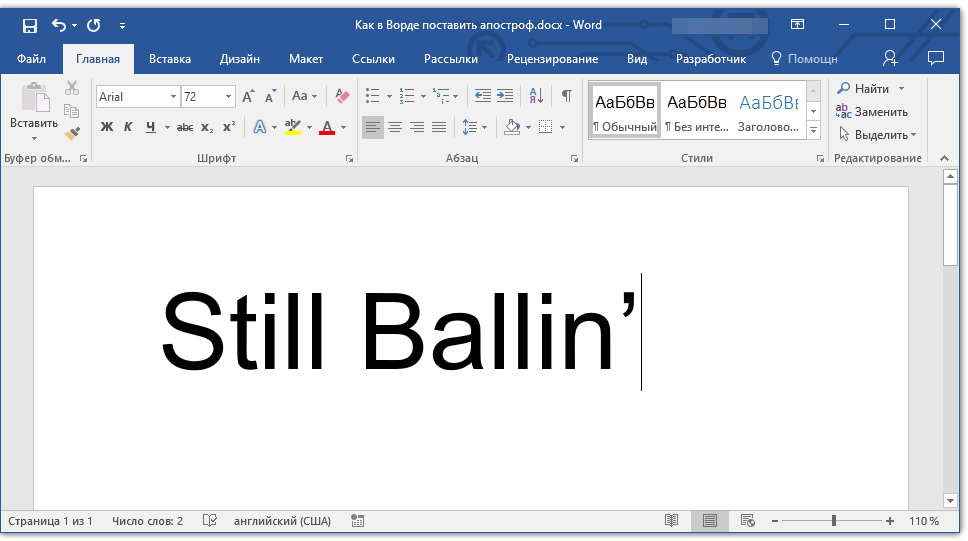Click the red font color swatch
Viewport: 968px width, 541px height.
pos(326,127)
